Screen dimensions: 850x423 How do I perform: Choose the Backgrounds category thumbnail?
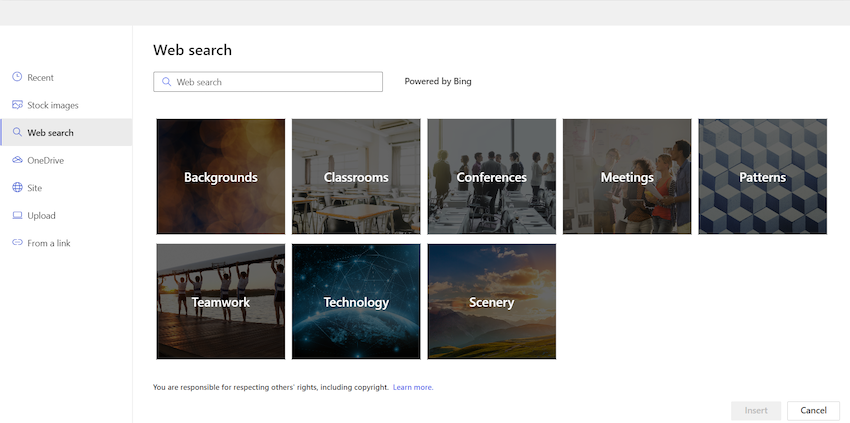(221, 177)
